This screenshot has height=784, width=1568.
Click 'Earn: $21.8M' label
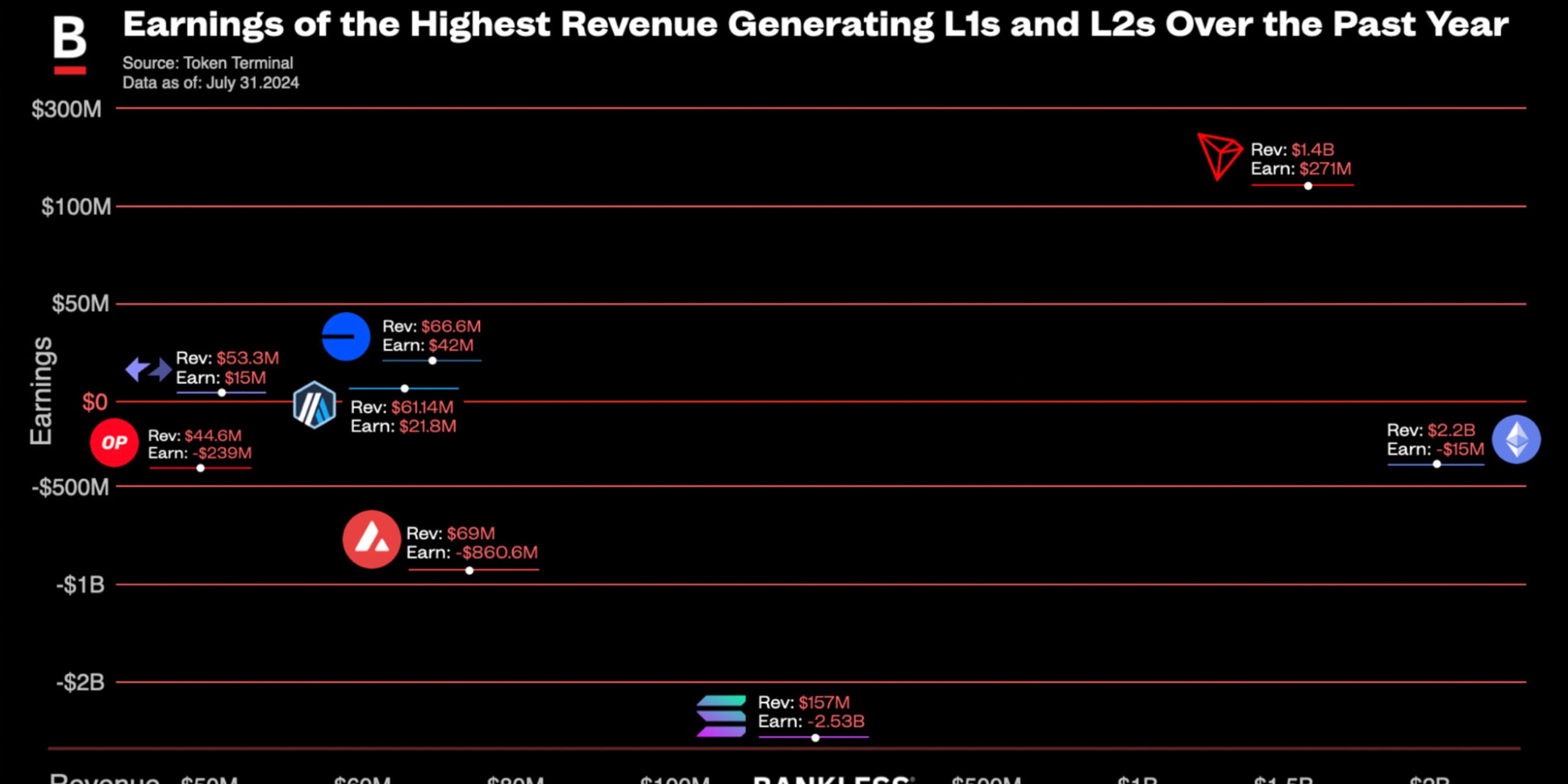pyautogui.click(x=404, y=426)
